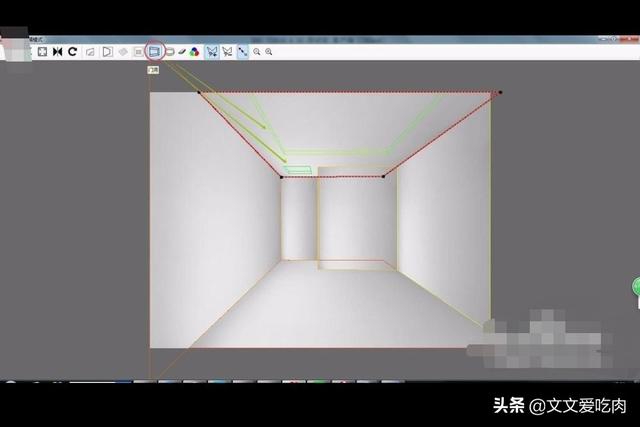Click the triangle play-shaped toolbar icon

[x=107, y=50]
